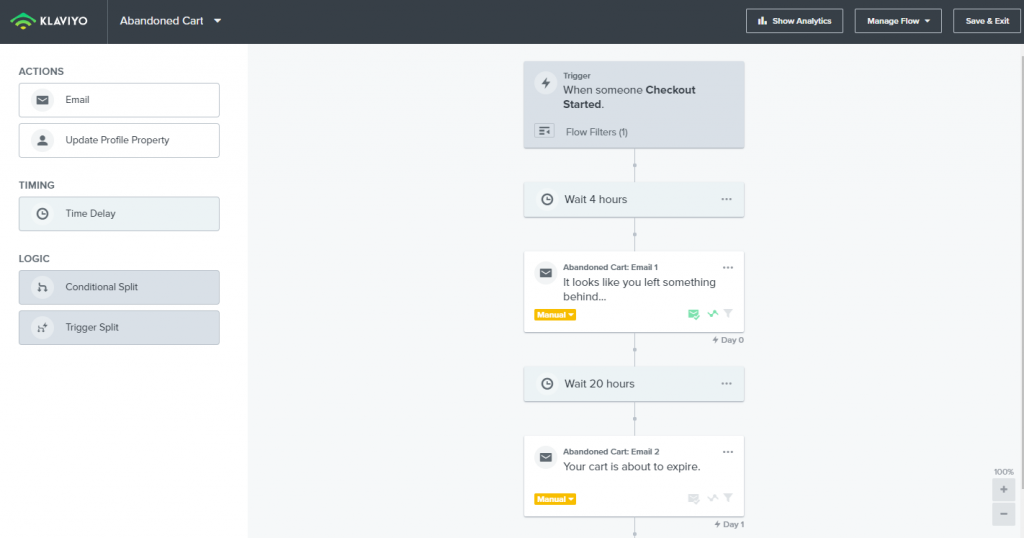
Task: Select the Email action envelope icon
Action: click(x=42, y=100)
